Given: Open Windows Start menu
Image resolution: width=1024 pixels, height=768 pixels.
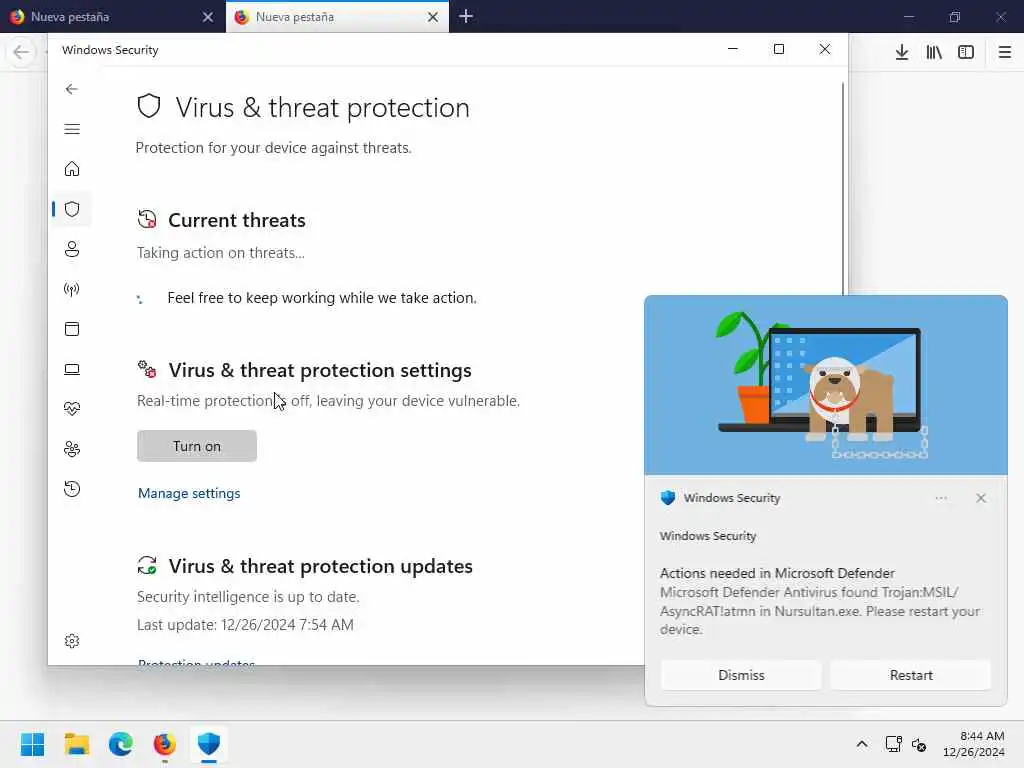Looking at the screenshot, I should pyautogui.click(x=33, y=744).
